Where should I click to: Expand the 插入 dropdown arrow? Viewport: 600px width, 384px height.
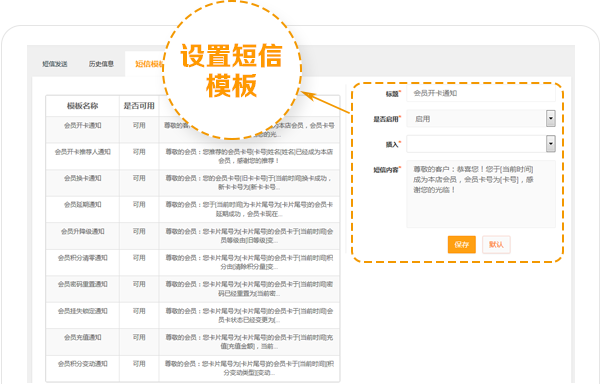551,144
